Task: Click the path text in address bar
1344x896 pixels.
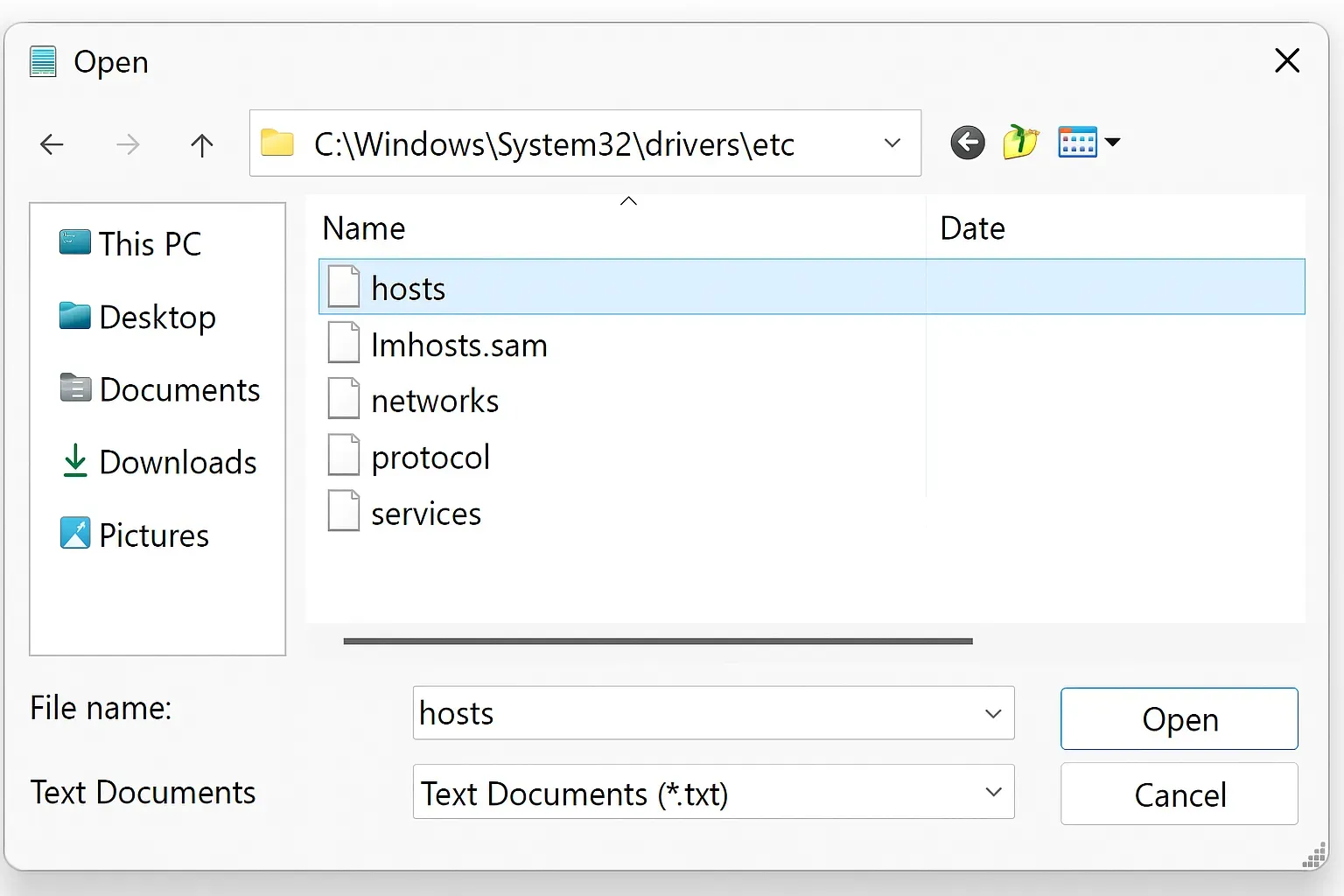Action: 554,144
